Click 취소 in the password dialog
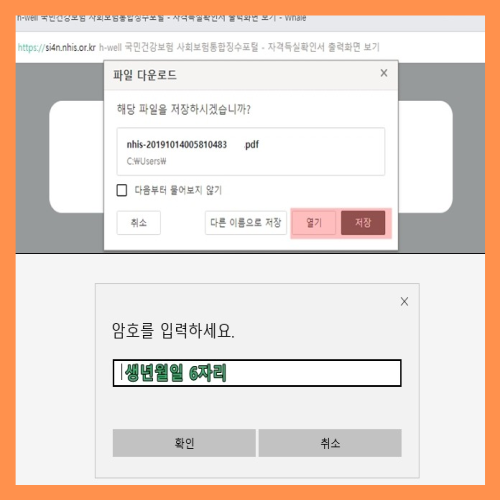Screen dimensions: 500x500 pos(330,443)
